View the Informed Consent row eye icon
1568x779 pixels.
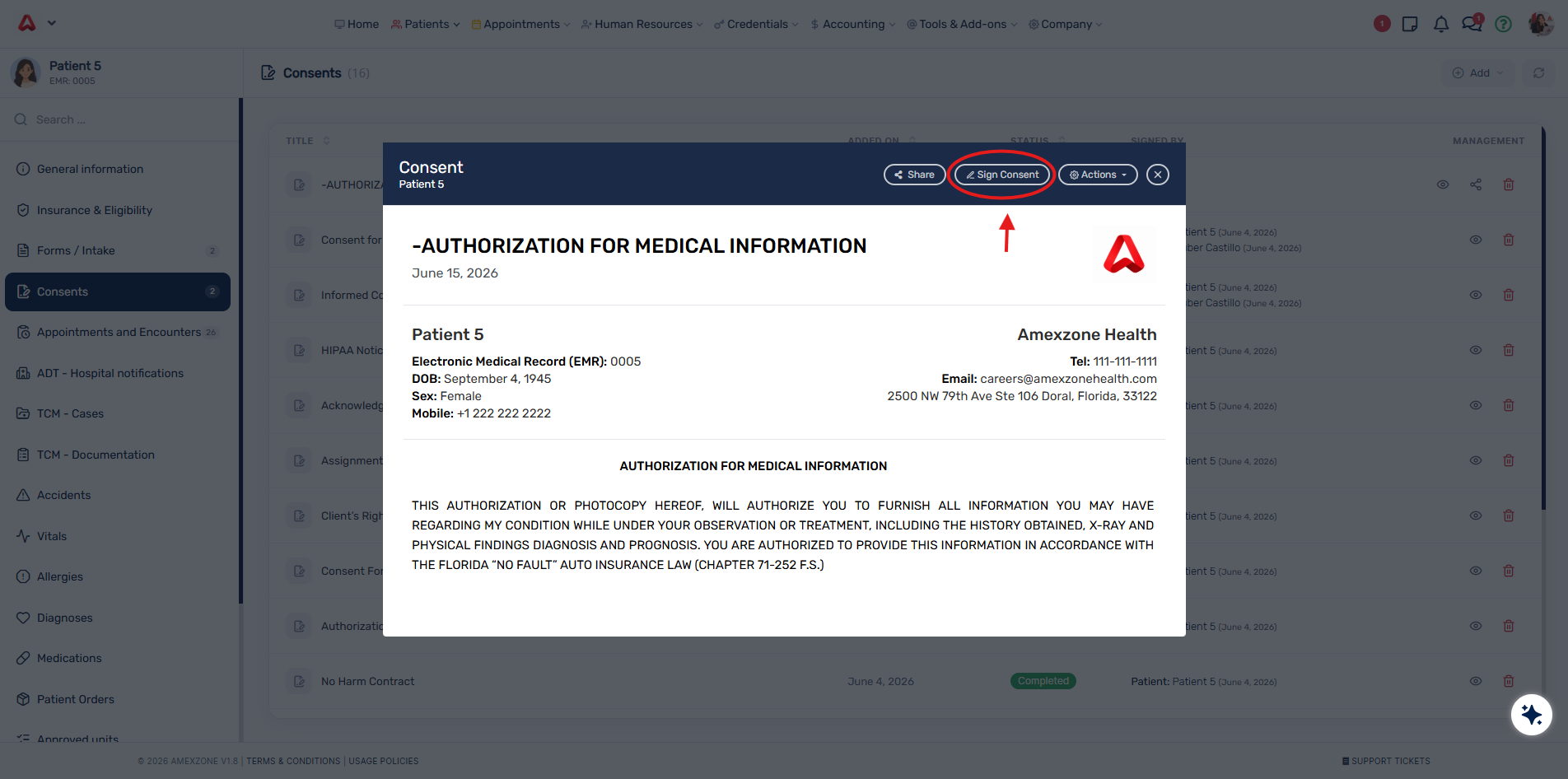point(1476,295)
